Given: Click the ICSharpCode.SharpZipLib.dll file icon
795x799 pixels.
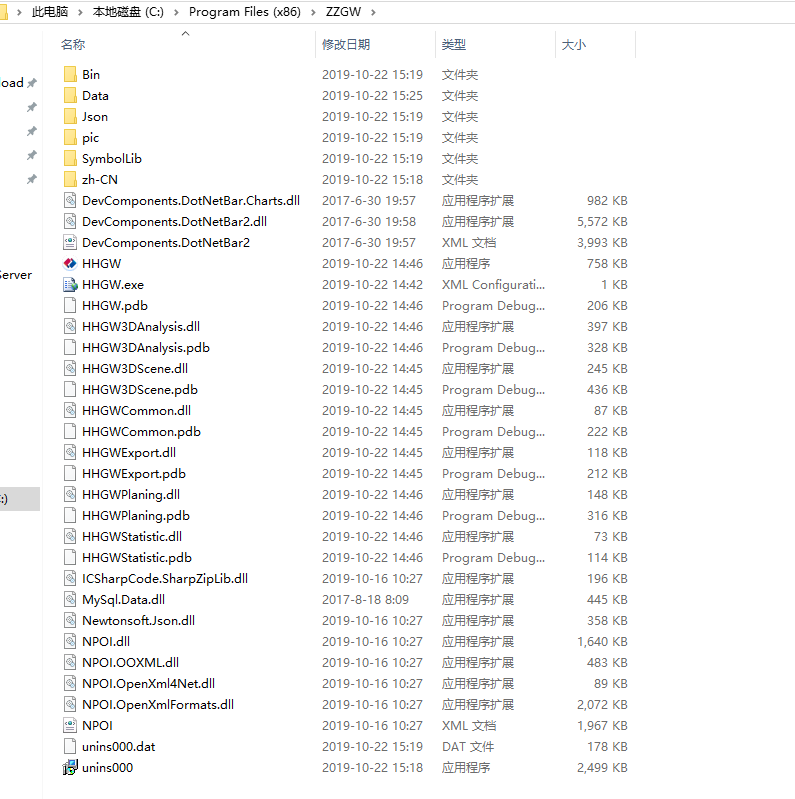Looking at the screenshot, I should click(70, 578).
